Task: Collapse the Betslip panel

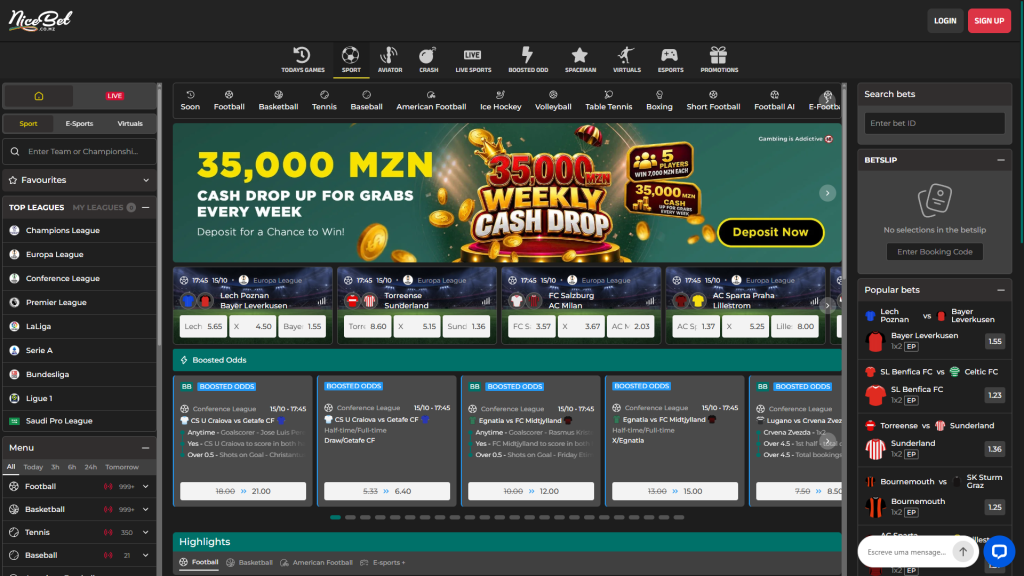Action: point(1000,160)
